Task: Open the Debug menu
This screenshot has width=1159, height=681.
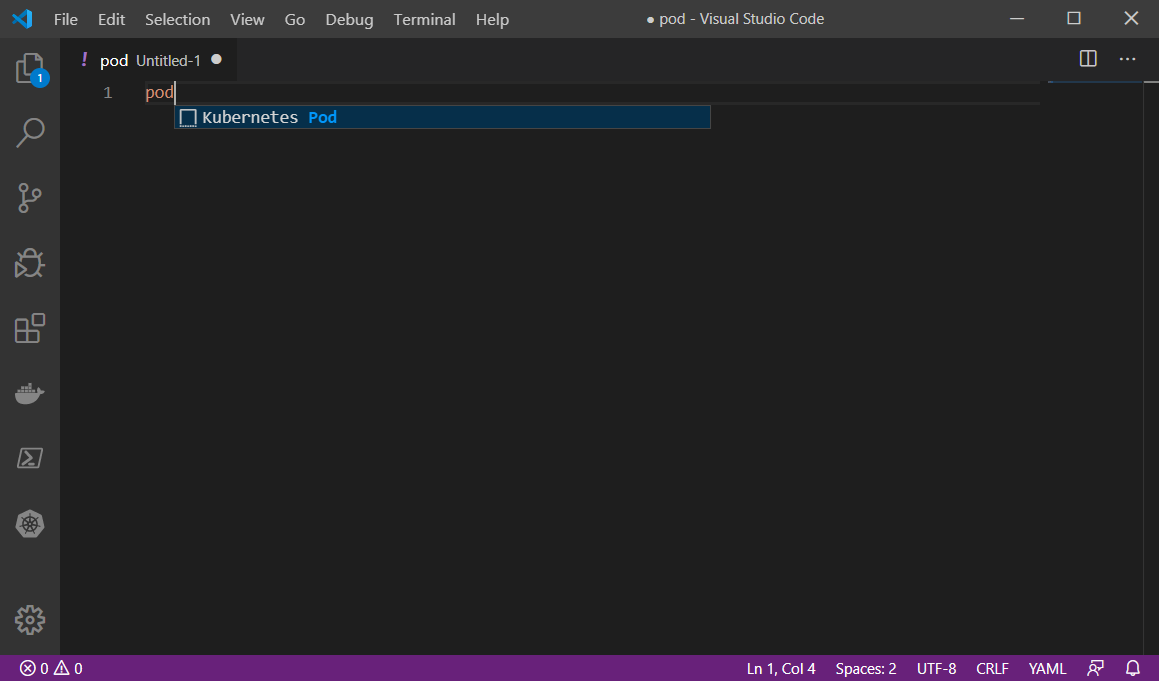Action: tap(350, 19)
